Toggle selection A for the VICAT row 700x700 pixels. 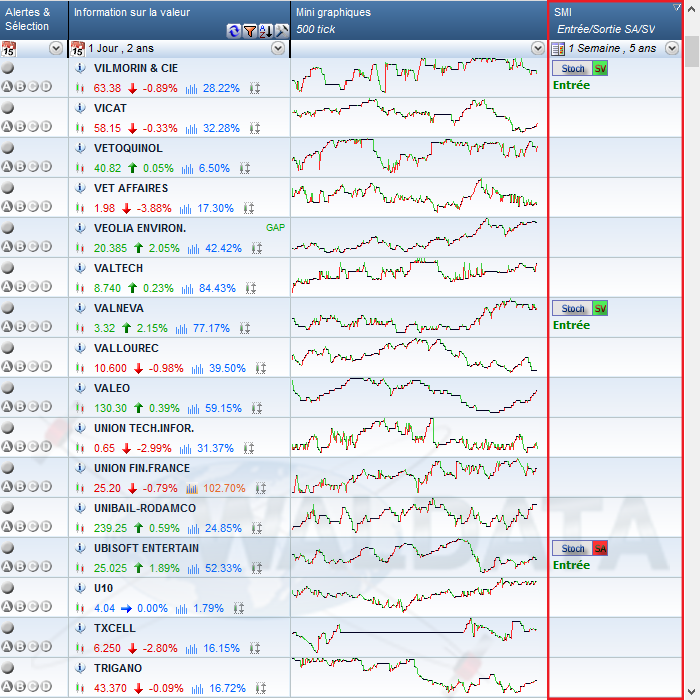(7, 126)
